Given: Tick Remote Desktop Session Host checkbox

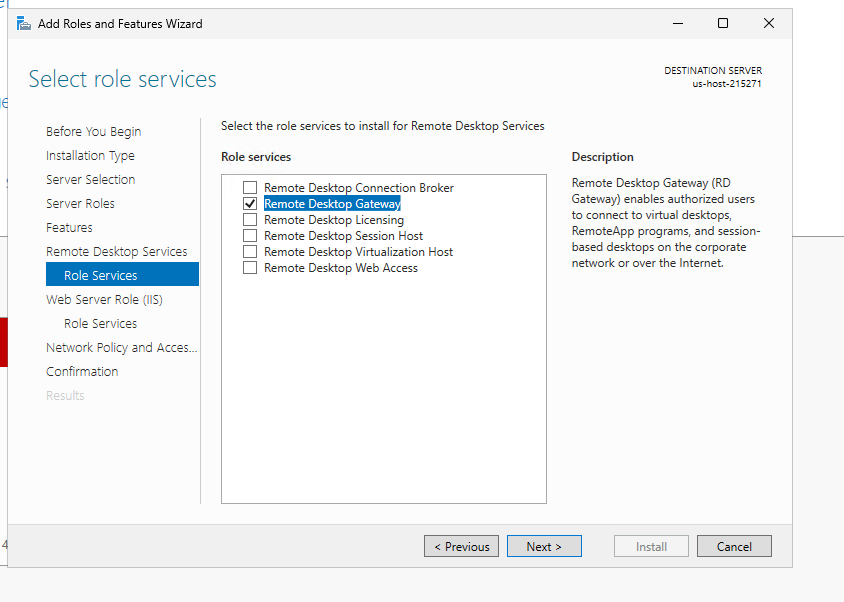Looking at the screenshot, I should 250,236.
